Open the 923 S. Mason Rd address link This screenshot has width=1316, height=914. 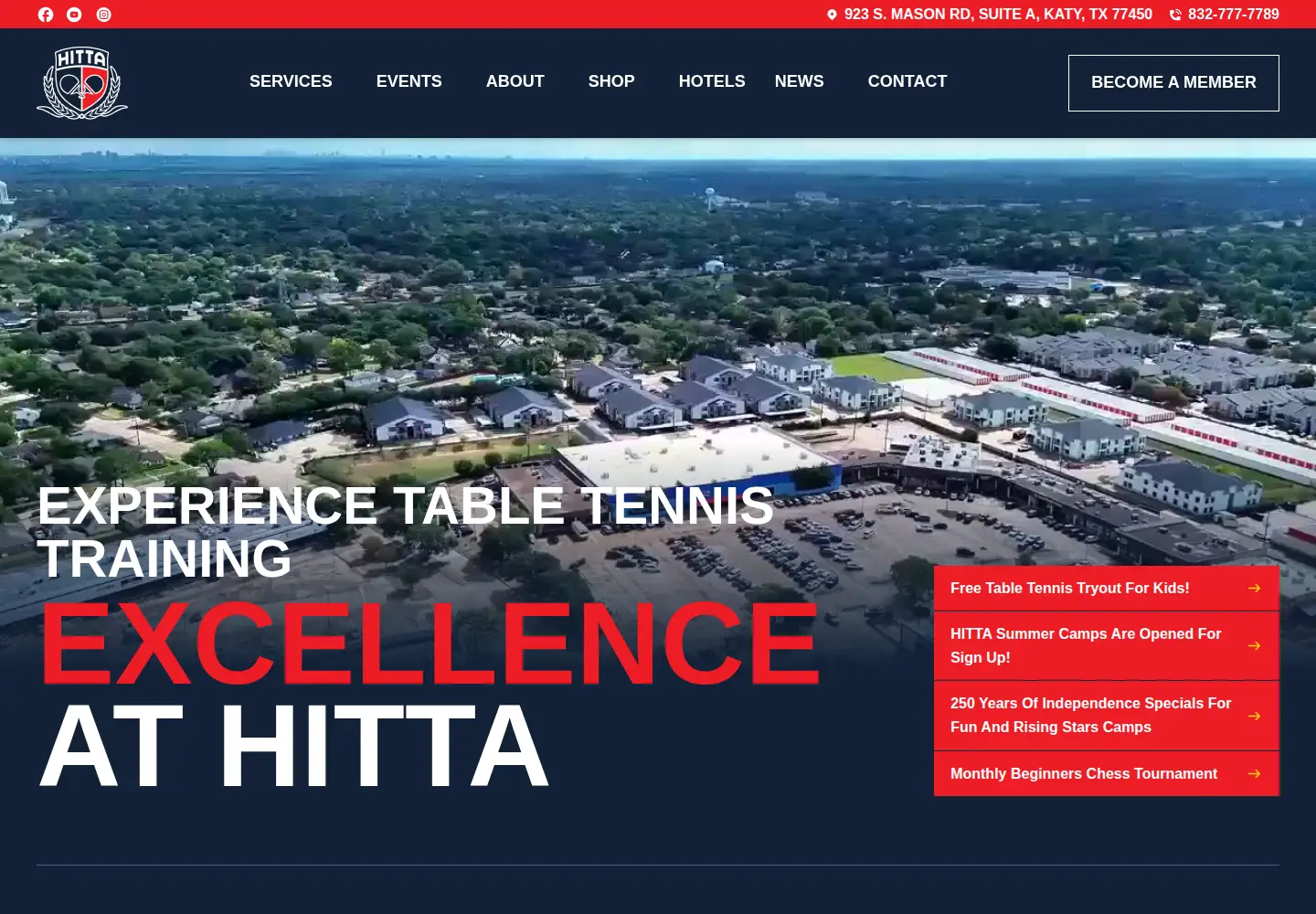click(x=998, y=15)
